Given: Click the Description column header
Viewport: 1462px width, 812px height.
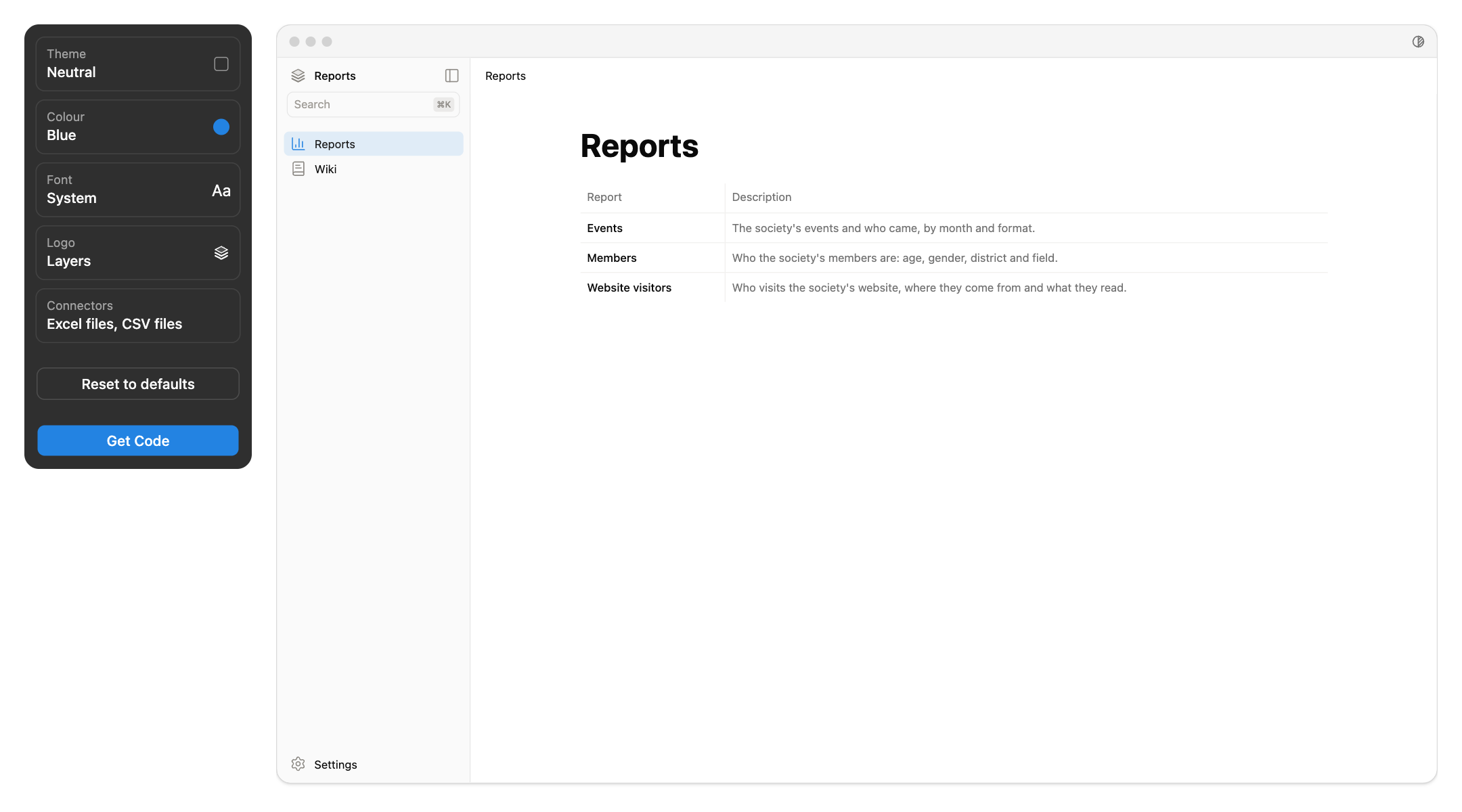Looking at the screenshot, I should tap(761, 197).
